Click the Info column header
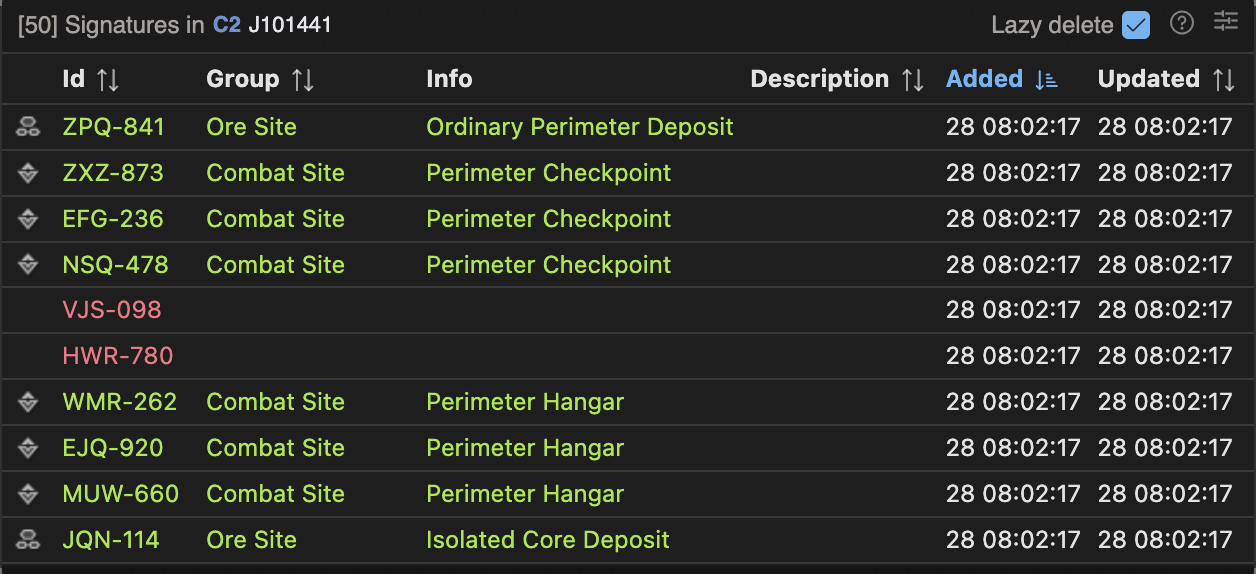The image size is (1256, 574). point(449,79)
